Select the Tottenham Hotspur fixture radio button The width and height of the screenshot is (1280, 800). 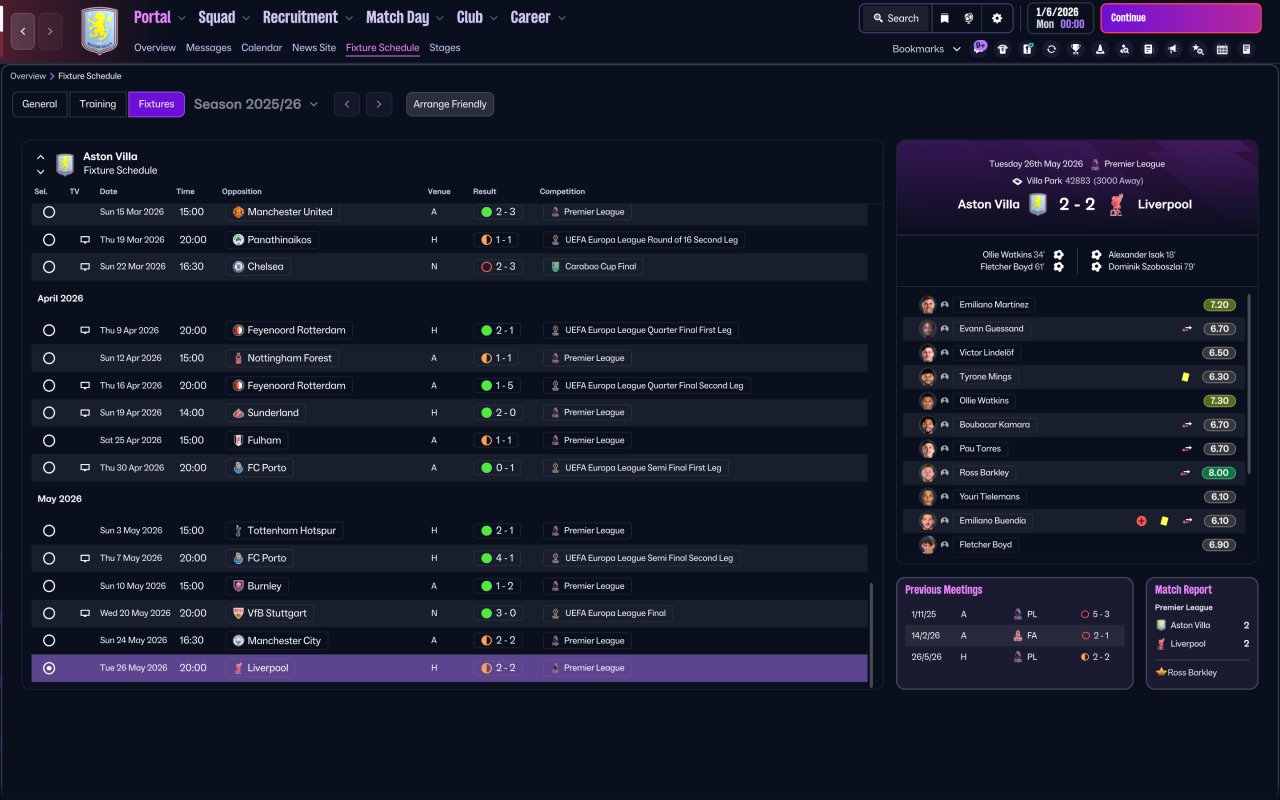click(x=49, y=531)
